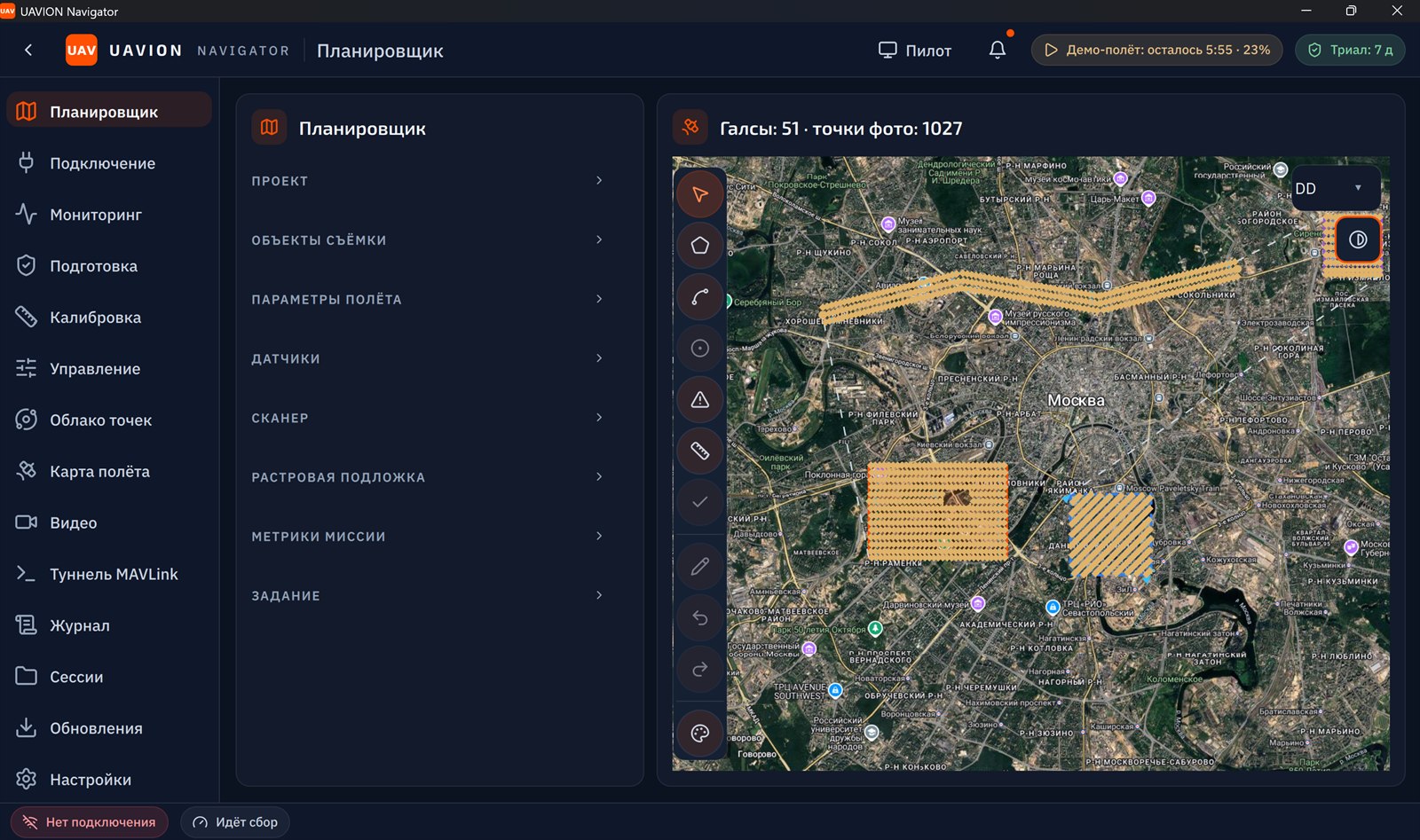The width and height of the screenshot is (1420, 840).
Task: Toggle the map layer contrast button
Action: click(1358, 239)
